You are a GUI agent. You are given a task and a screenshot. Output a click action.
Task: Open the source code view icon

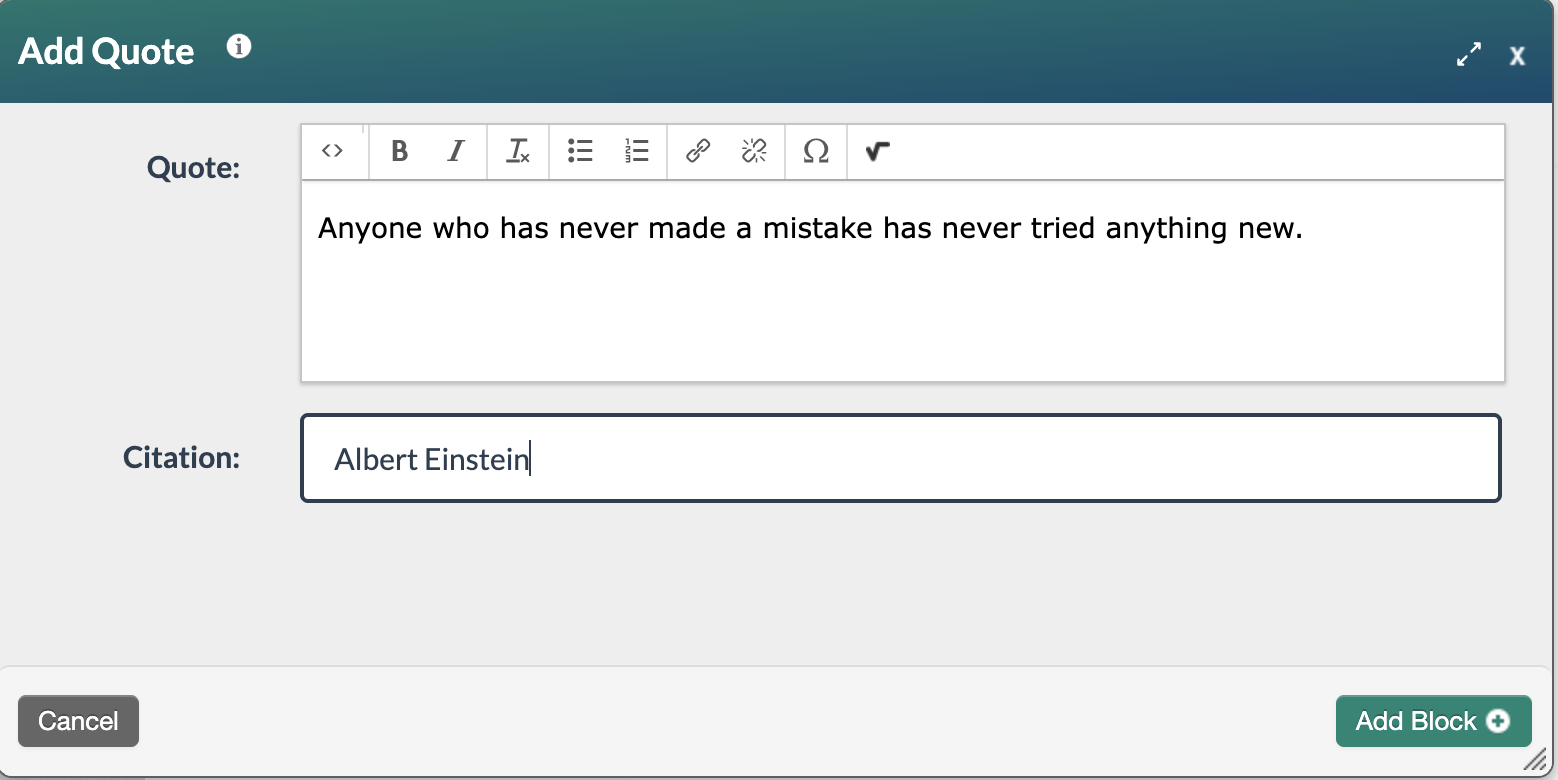333,151
